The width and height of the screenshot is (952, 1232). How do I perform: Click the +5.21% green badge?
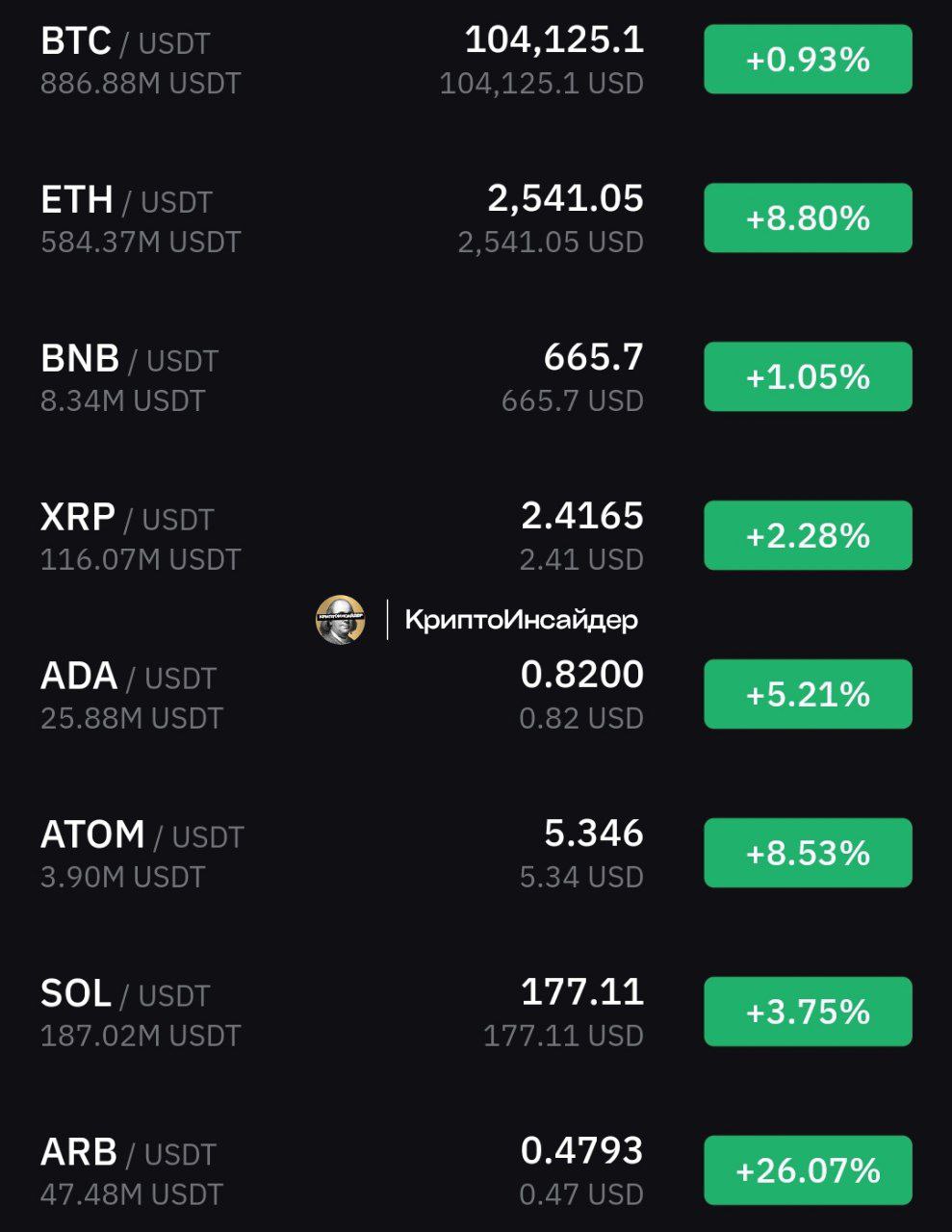[x=808, y=695]
